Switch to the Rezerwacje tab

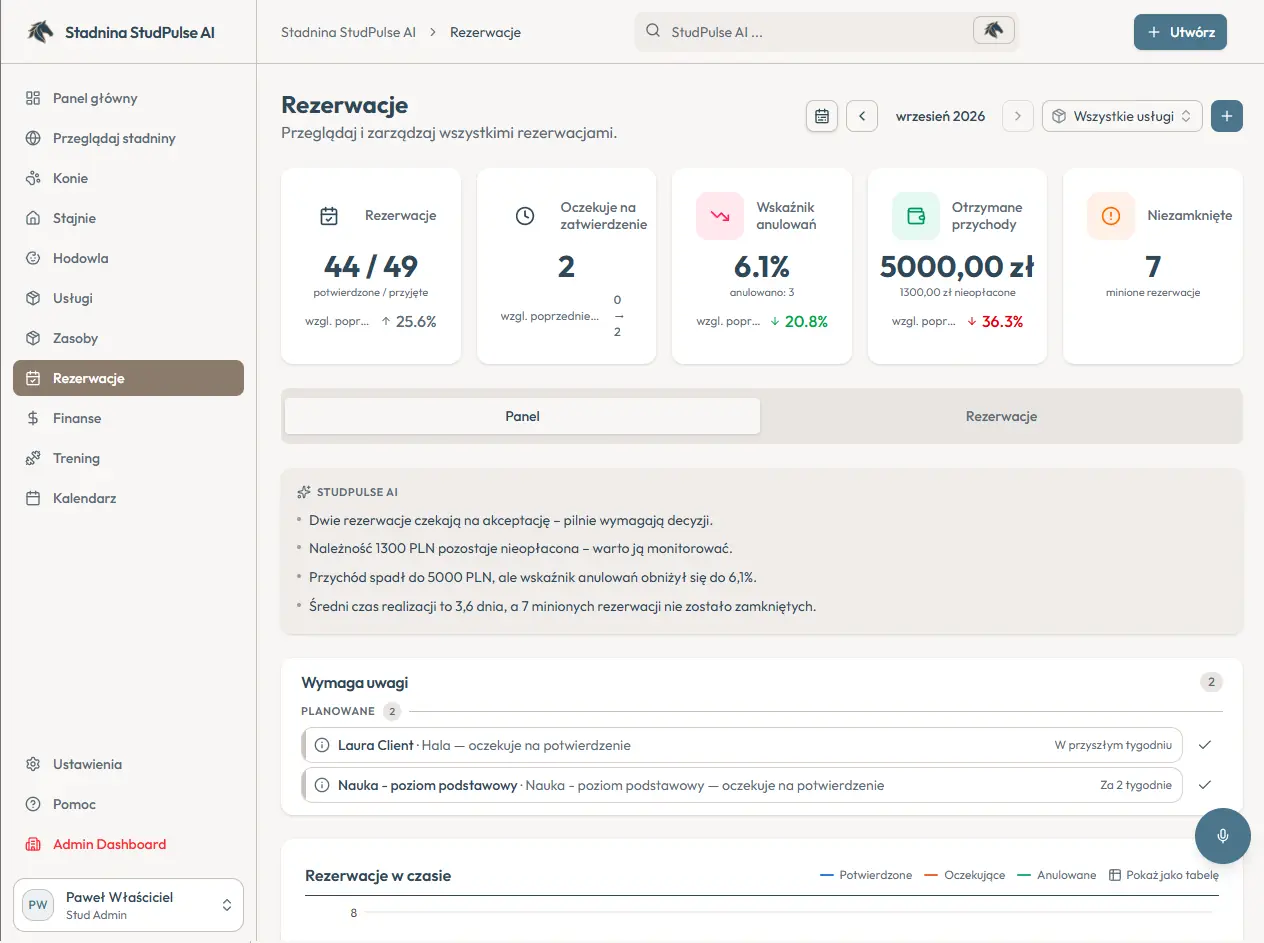(1001, 416)
